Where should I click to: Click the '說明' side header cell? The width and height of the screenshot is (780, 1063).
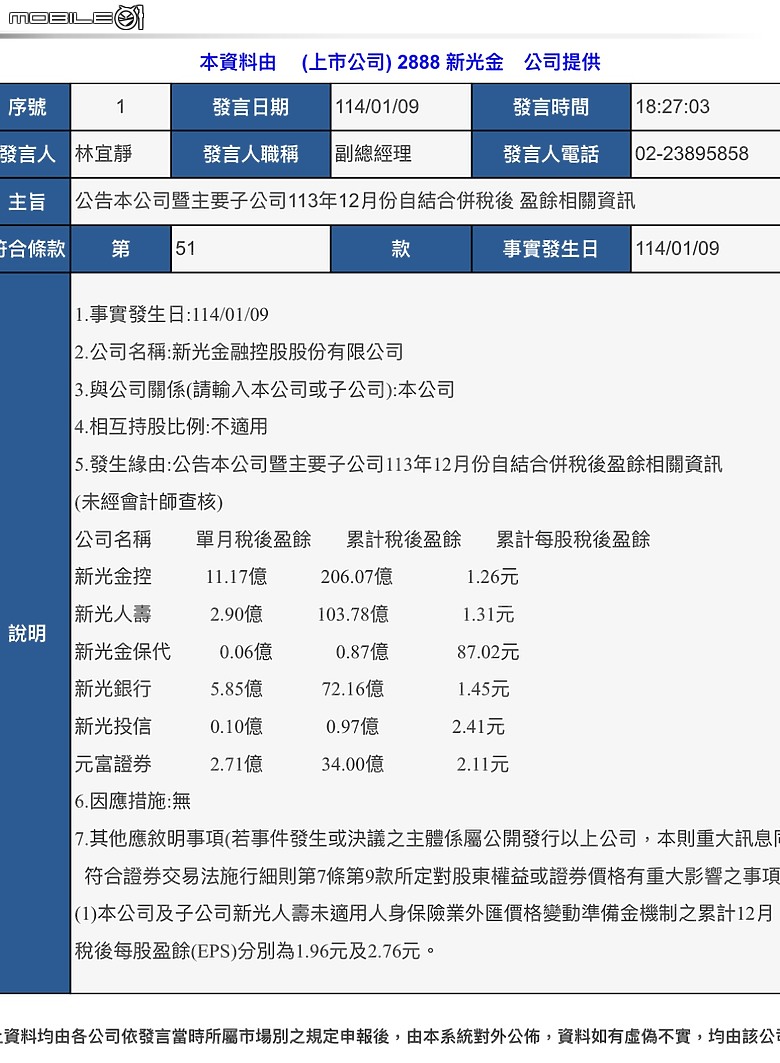point(35,634)
